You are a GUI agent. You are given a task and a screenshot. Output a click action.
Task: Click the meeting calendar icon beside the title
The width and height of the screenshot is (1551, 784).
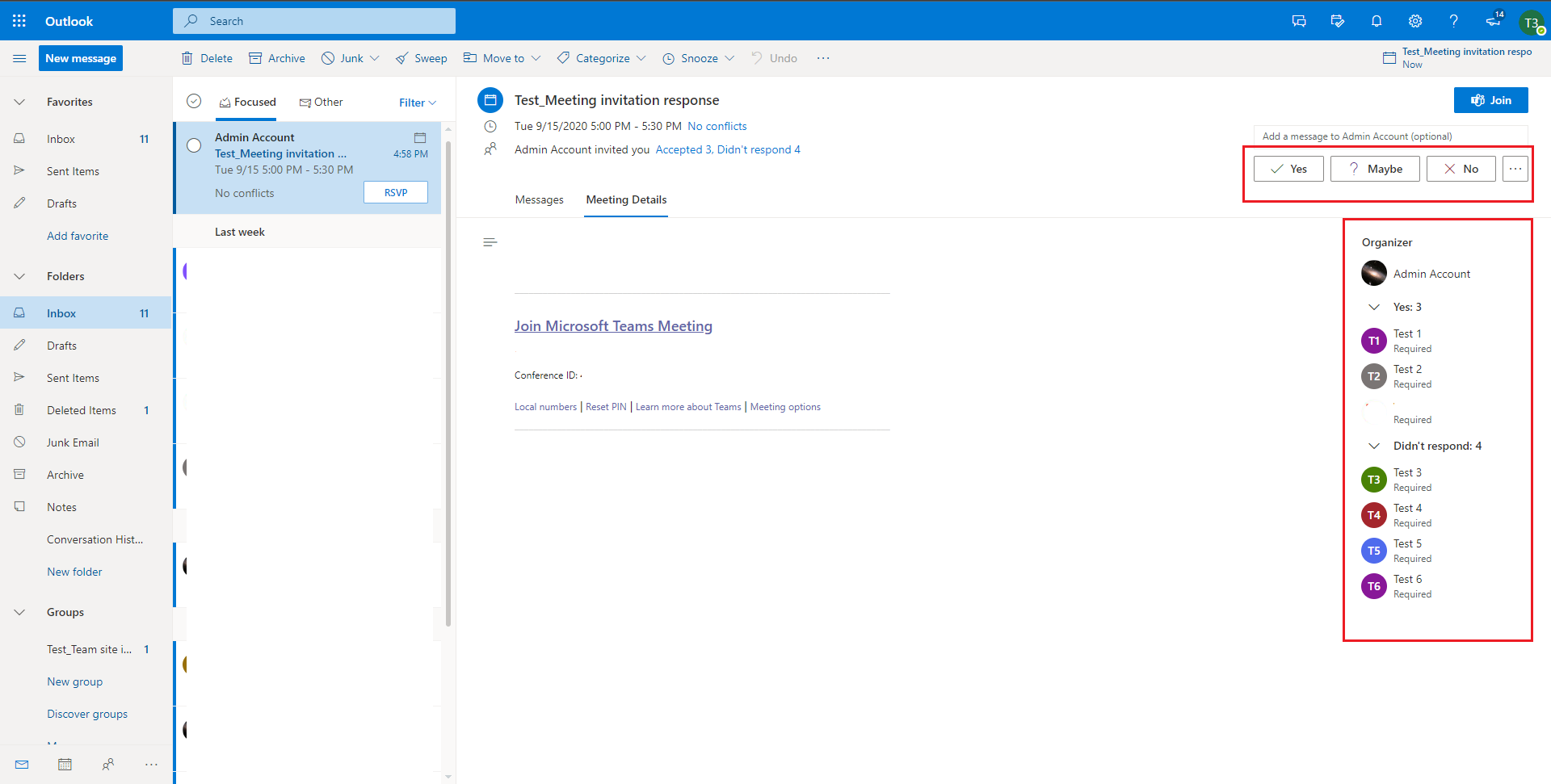tap(490, 100)
